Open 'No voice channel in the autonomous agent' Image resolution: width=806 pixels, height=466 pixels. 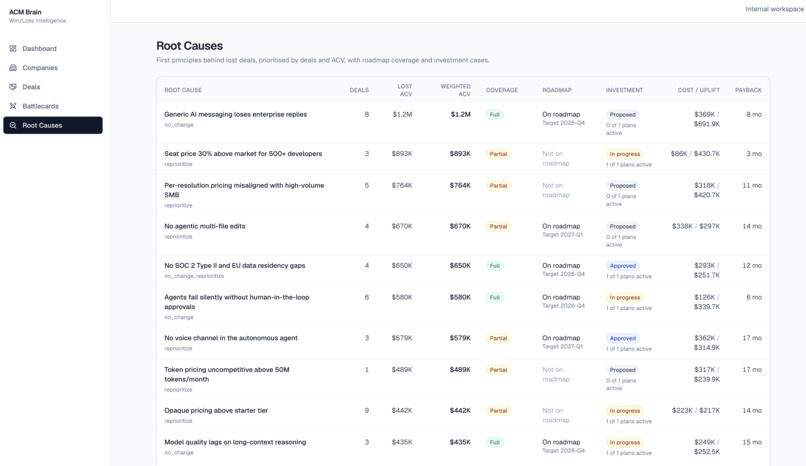463,343
